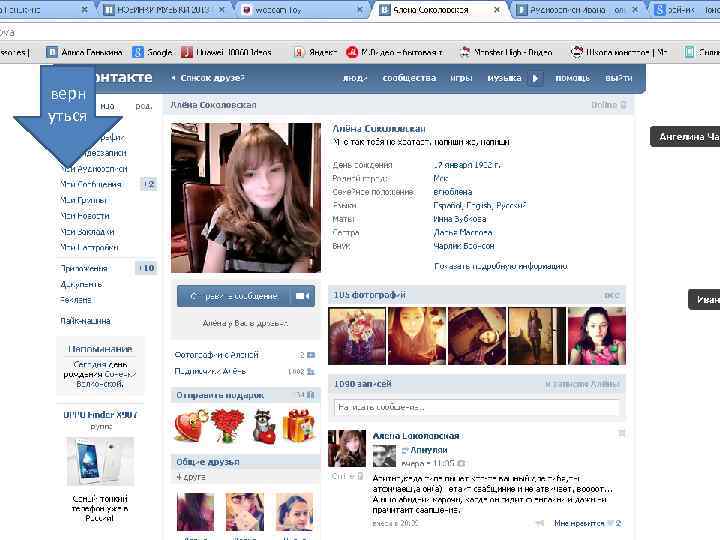720x540 pixels.
Task: Open the birthday reminder text
Action: coord(100,374)
